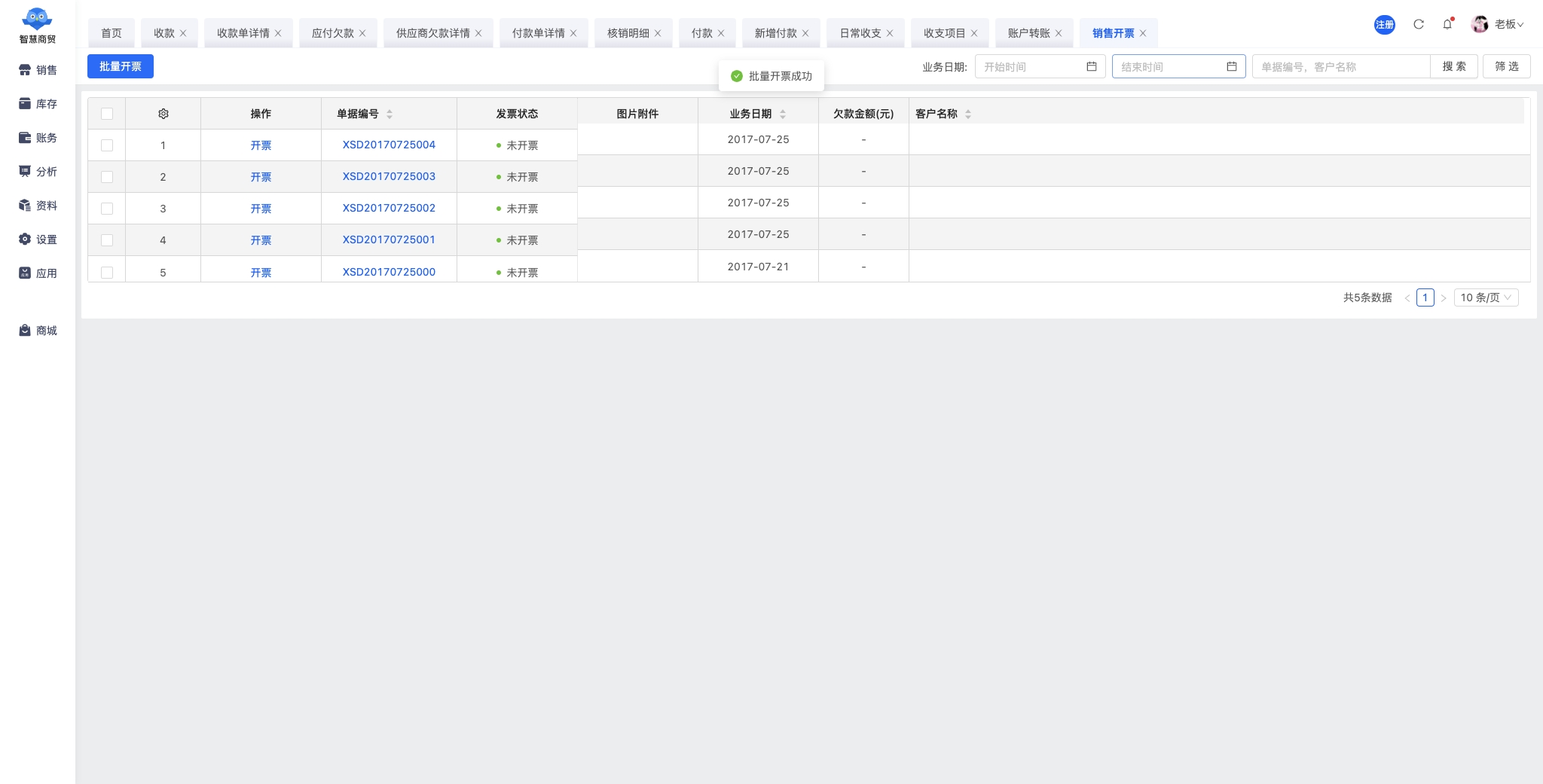Check the row for XSD20170725004

click(x=107, y=145)
